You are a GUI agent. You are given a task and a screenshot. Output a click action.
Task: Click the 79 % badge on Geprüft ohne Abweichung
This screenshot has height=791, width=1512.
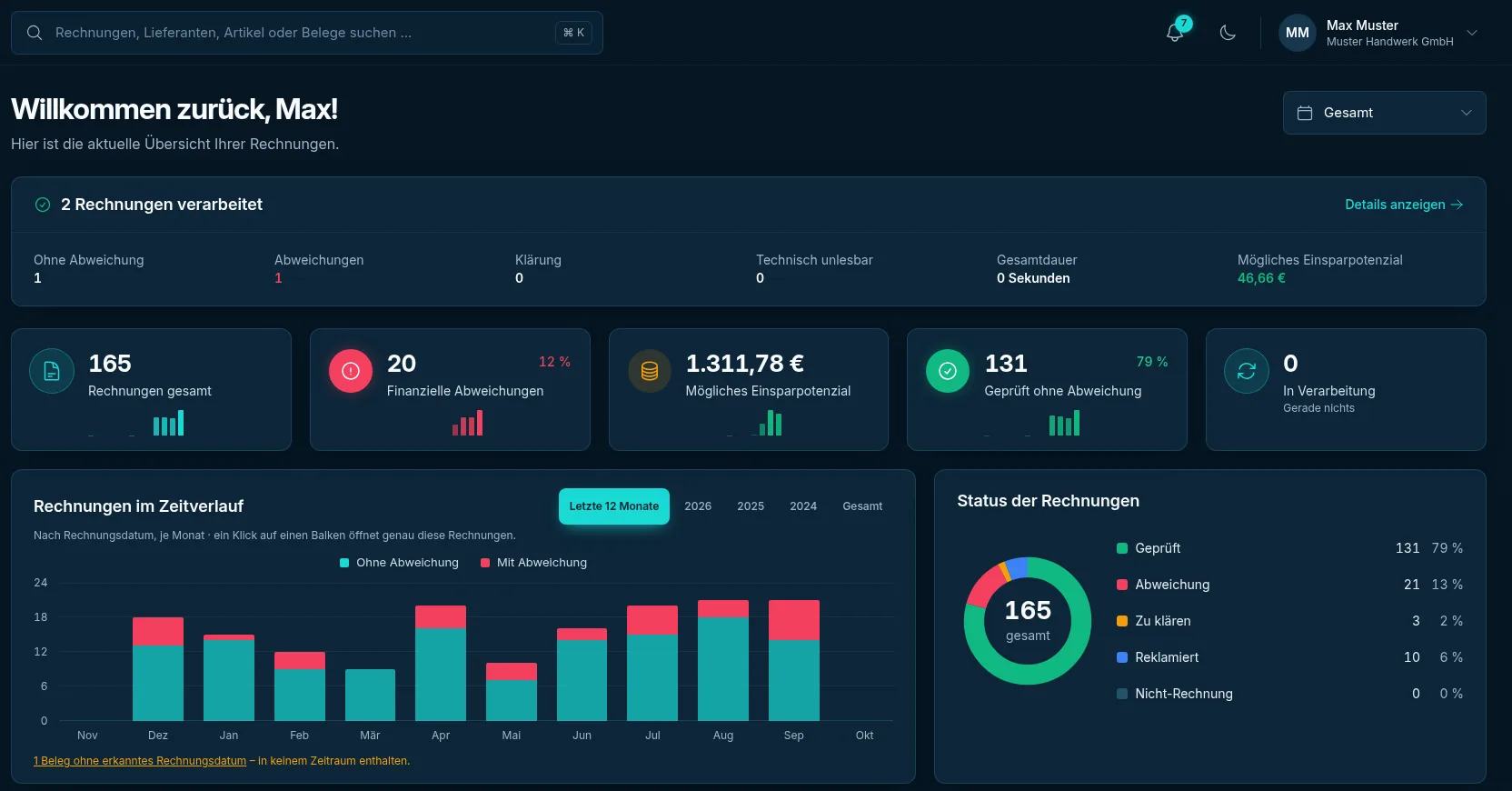[1152, 362]
